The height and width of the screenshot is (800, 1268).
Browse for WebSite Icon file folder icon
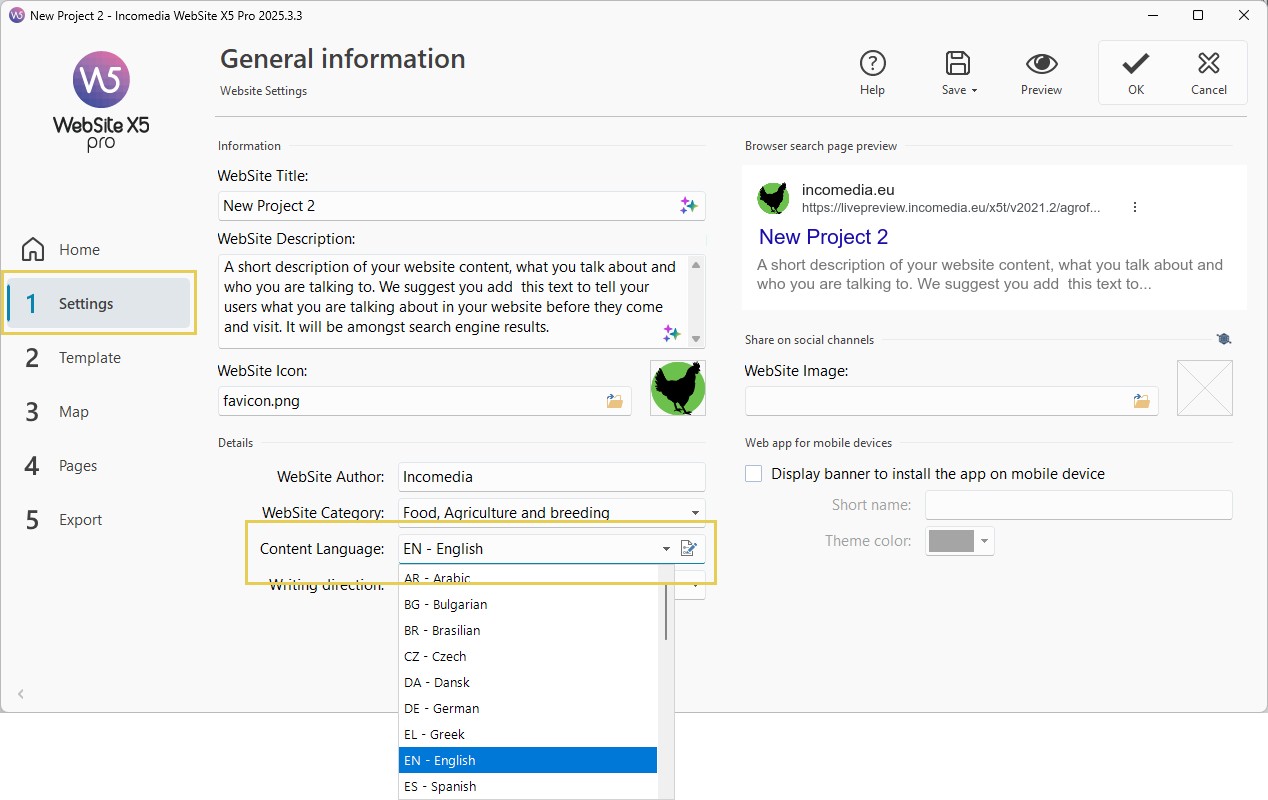pyautogui.click(x=614, y=401)
